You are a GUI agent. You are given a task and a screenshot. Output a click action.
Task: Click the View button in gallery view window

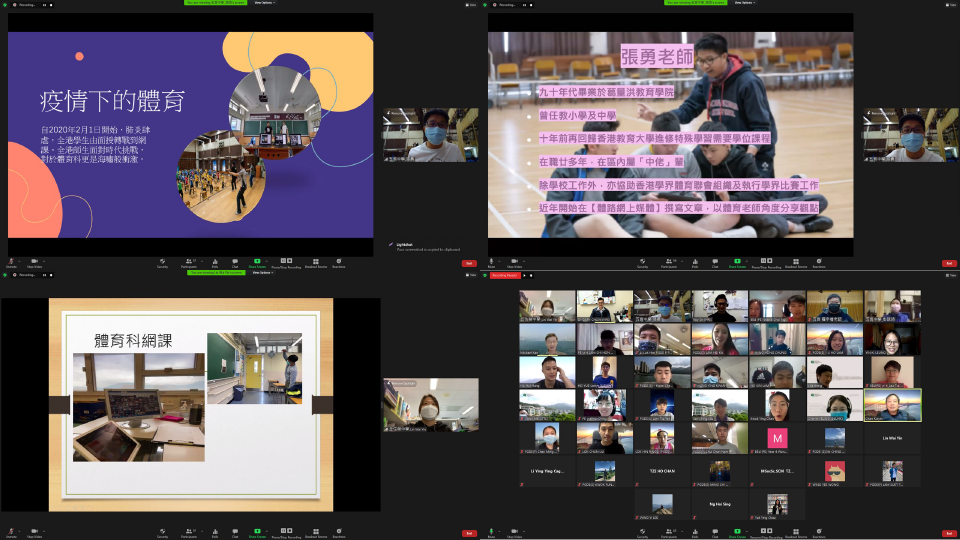(951, 275)
